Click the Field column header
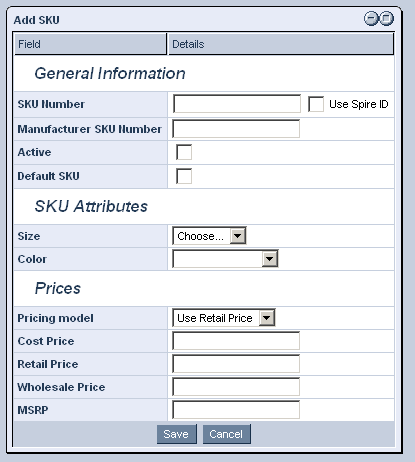The width and height of the screenshot is (415, 462). (90, 44)
